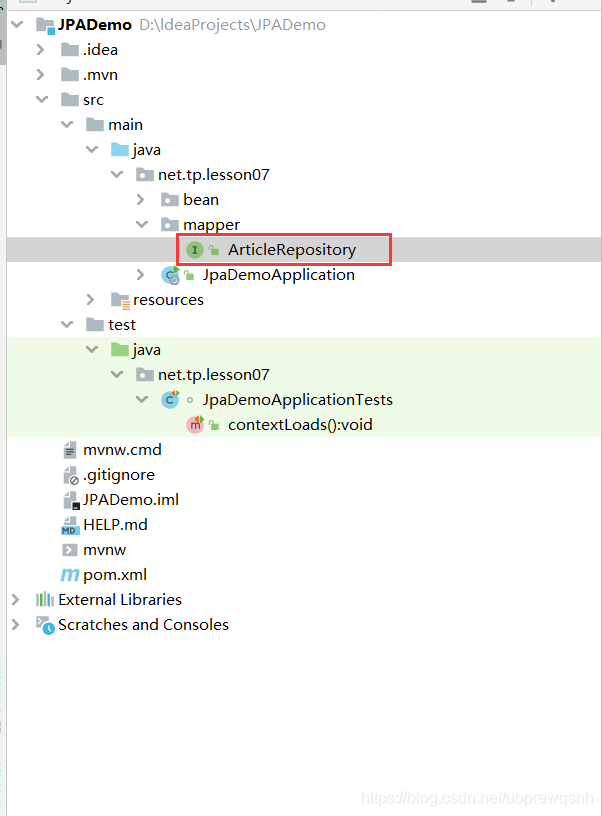Select the contextLoads():void method

click(x=300, y=425)
